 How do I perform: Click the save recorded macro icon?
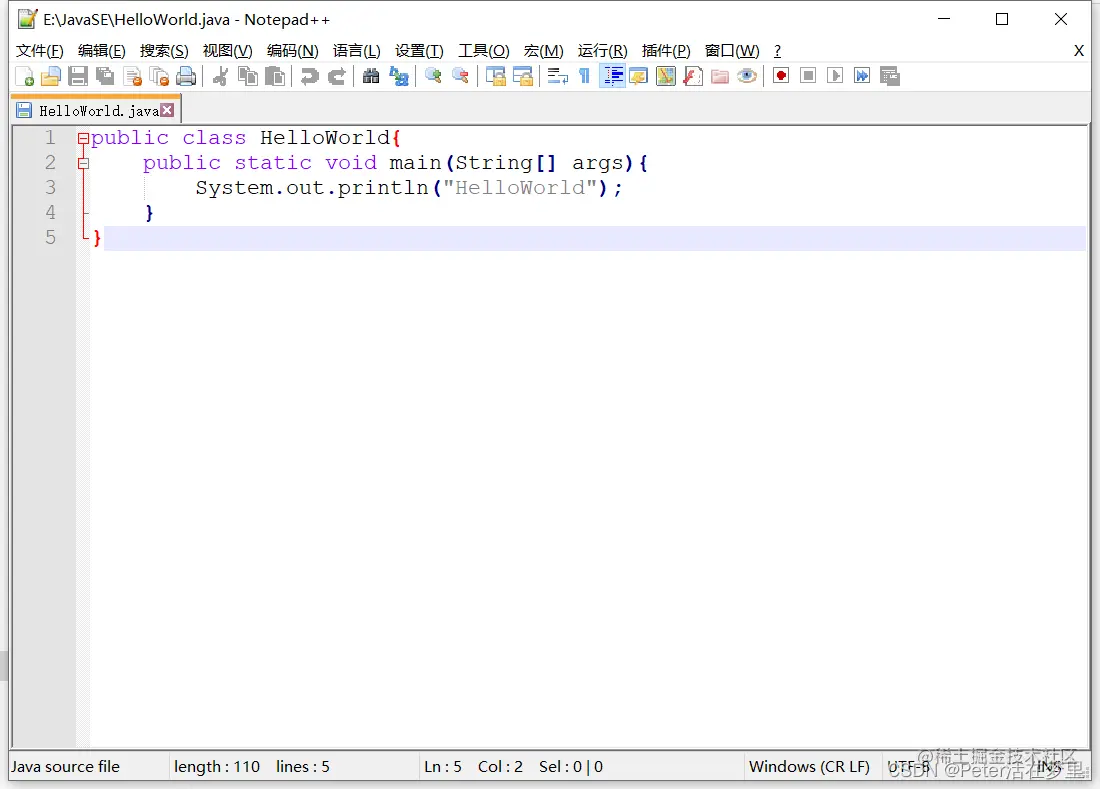[890, 76]
